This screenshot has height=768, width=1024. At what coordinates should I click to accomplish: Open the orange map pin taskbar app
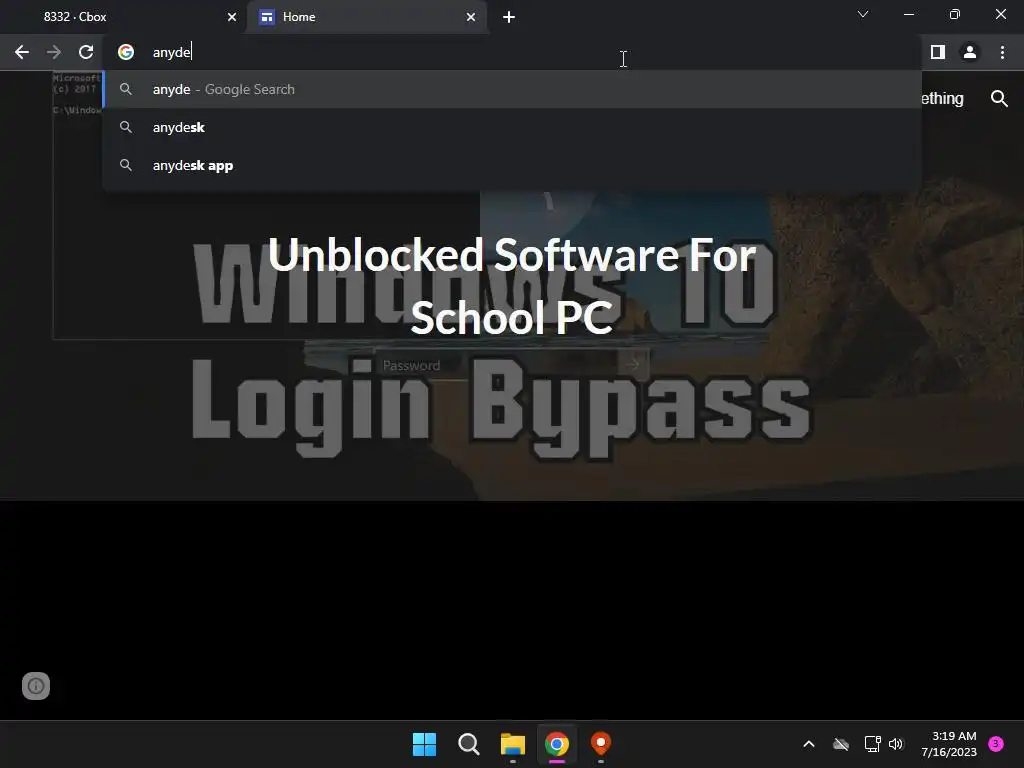(x=601, y=744)
